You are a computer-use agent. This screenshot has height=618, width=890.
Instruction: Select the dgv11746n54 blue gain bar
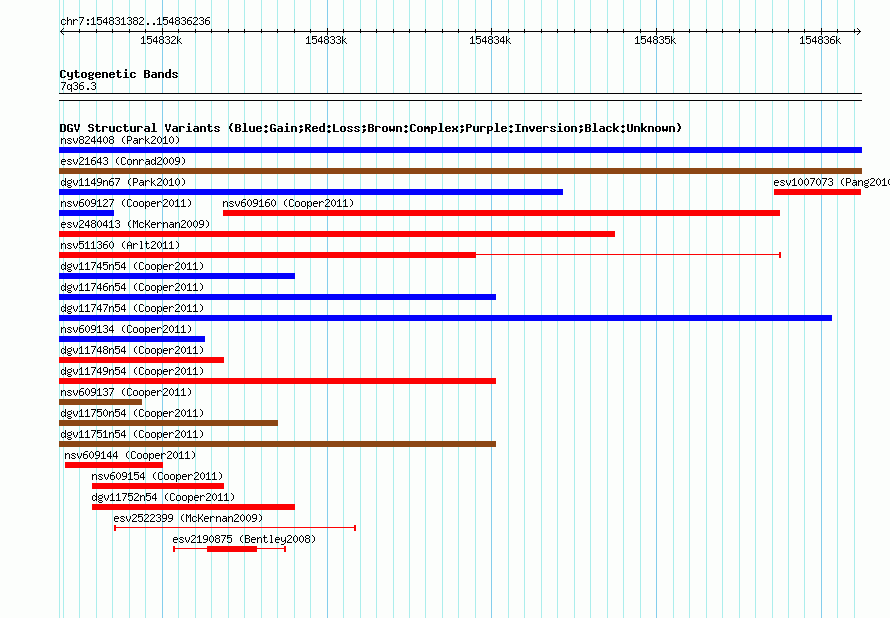tap(278, 297)
